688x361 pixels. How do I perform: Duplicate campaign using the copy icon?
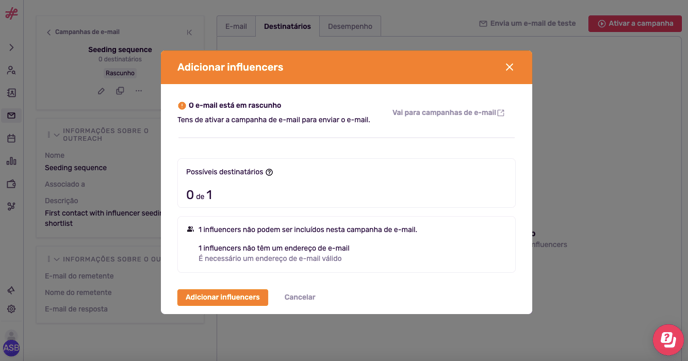(x=120, y=91)
